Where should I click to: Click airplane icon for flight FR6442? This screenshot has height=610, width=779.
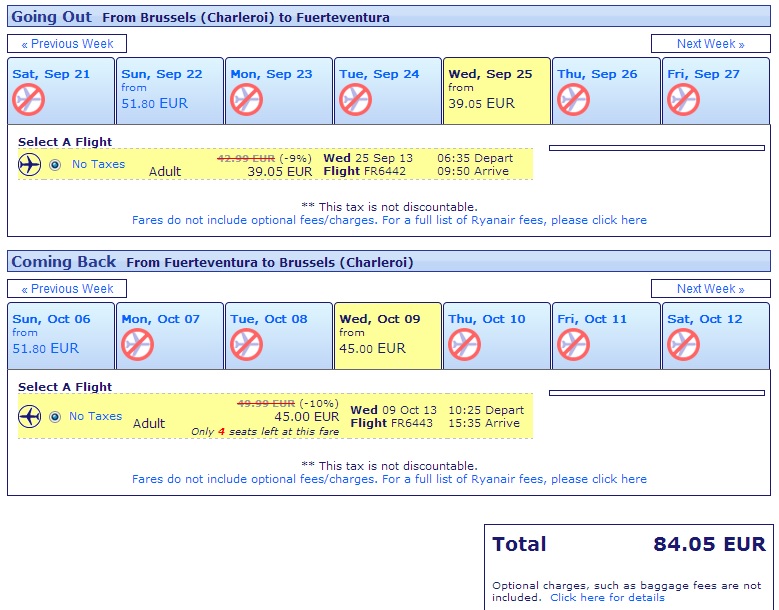pyautogui.click(x=29, y=164)
